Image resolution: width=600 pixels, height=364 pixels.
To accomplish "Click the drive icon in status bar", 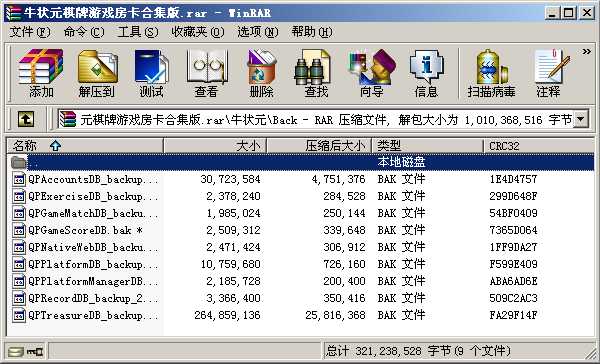I will click(16, 351).
